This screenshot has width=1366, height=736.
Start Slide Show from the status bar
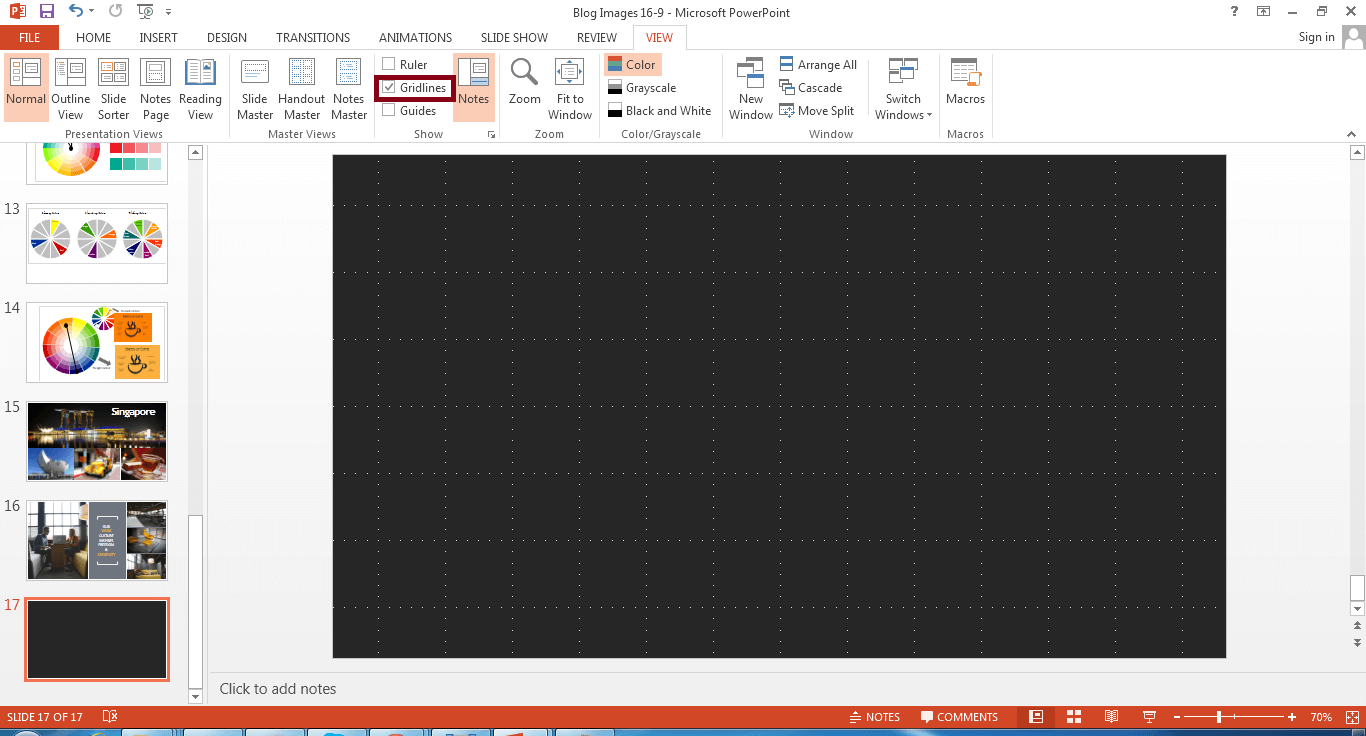click(1149, 716)
